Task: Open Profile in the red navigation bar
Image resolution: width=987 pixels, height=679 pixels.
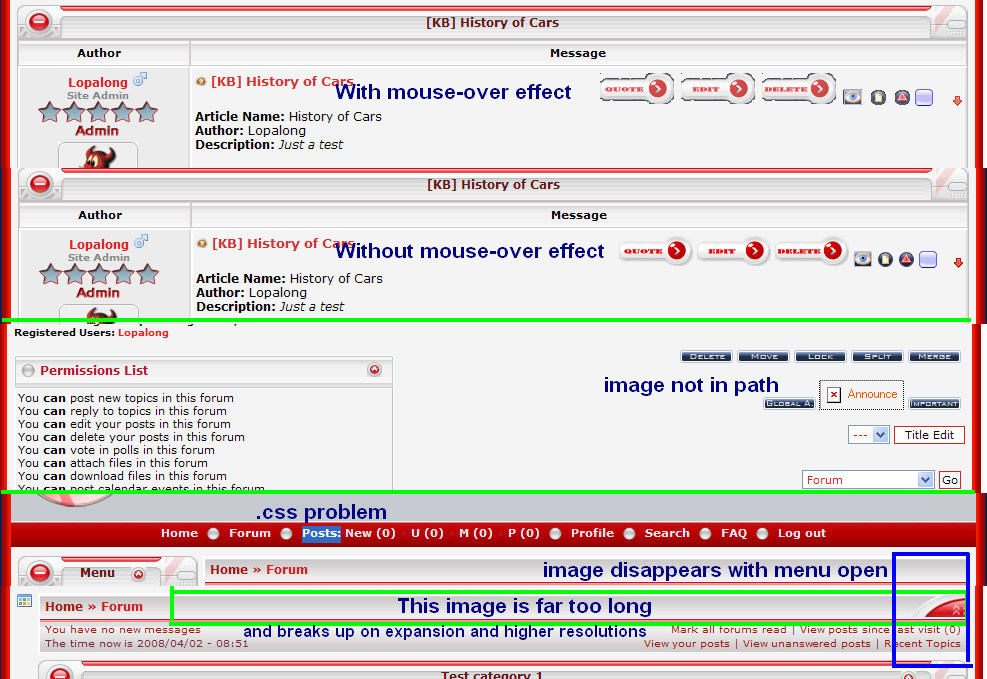Action: 592,533
